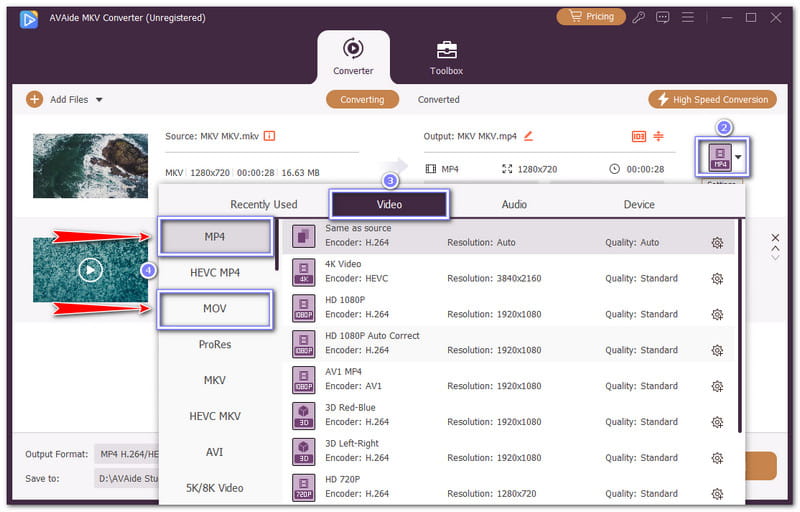Select HEVC MP4 in the format list

click(x=215, y=273)
